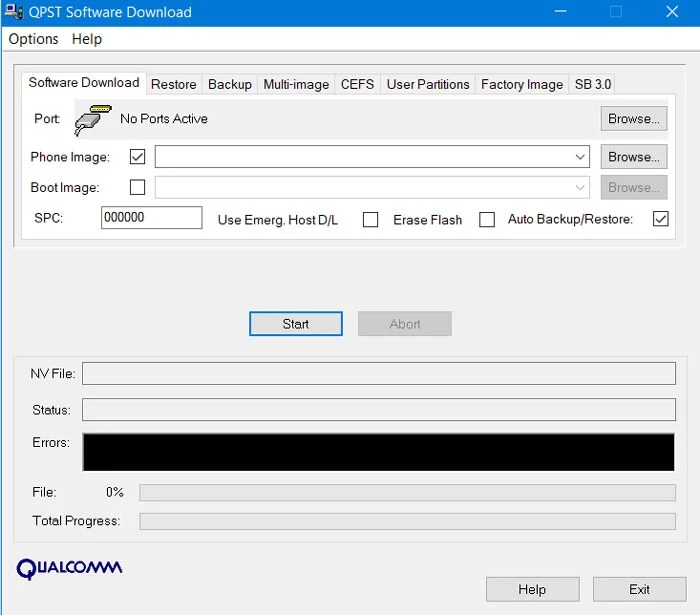This screenshot has width=700, height=615.
Task: Click Browse button for Boot Image
Action: 633,187
